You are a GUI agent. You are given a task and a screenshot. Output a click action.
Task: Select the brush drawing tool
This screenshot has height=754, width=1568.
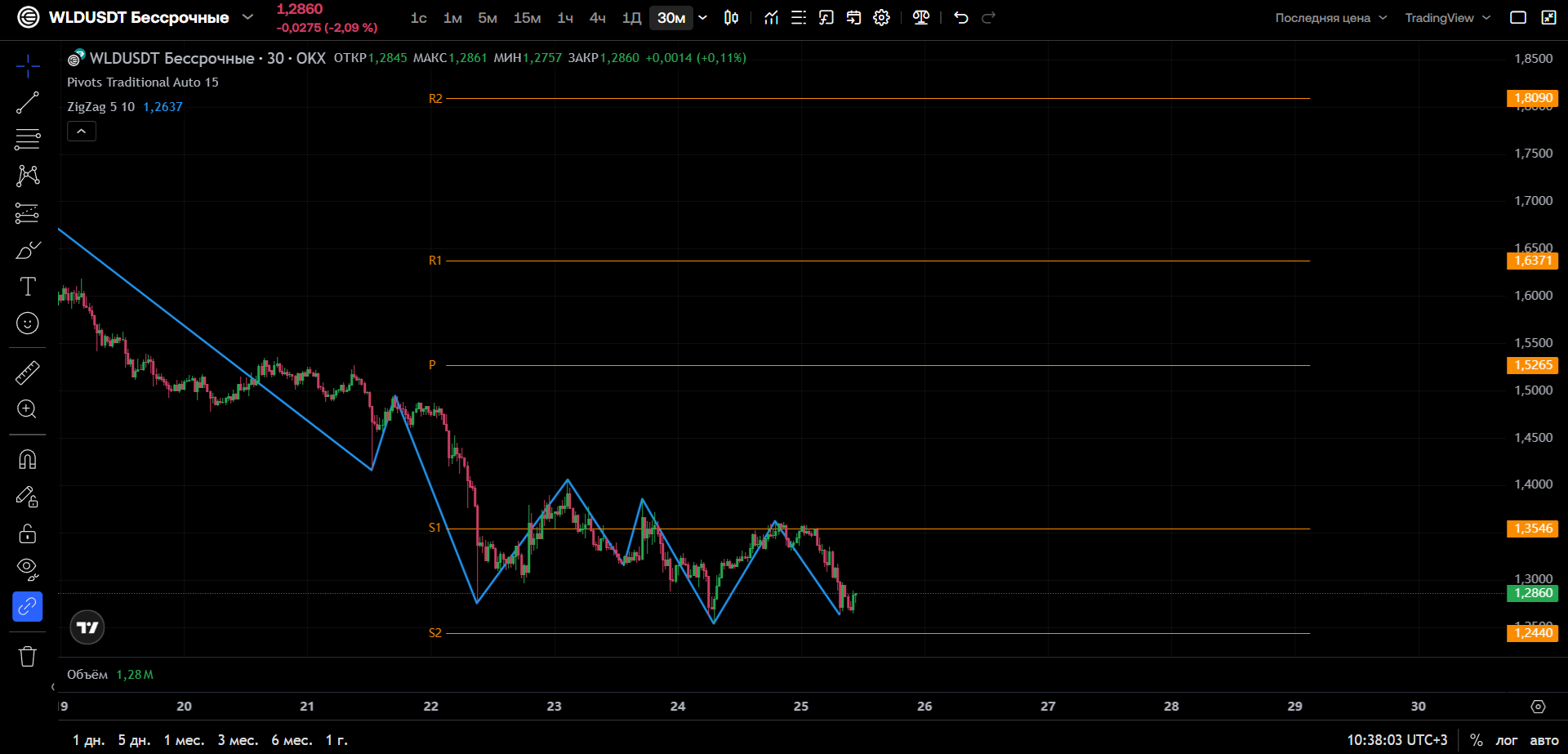pyautogui.click(x=28, y=250)
